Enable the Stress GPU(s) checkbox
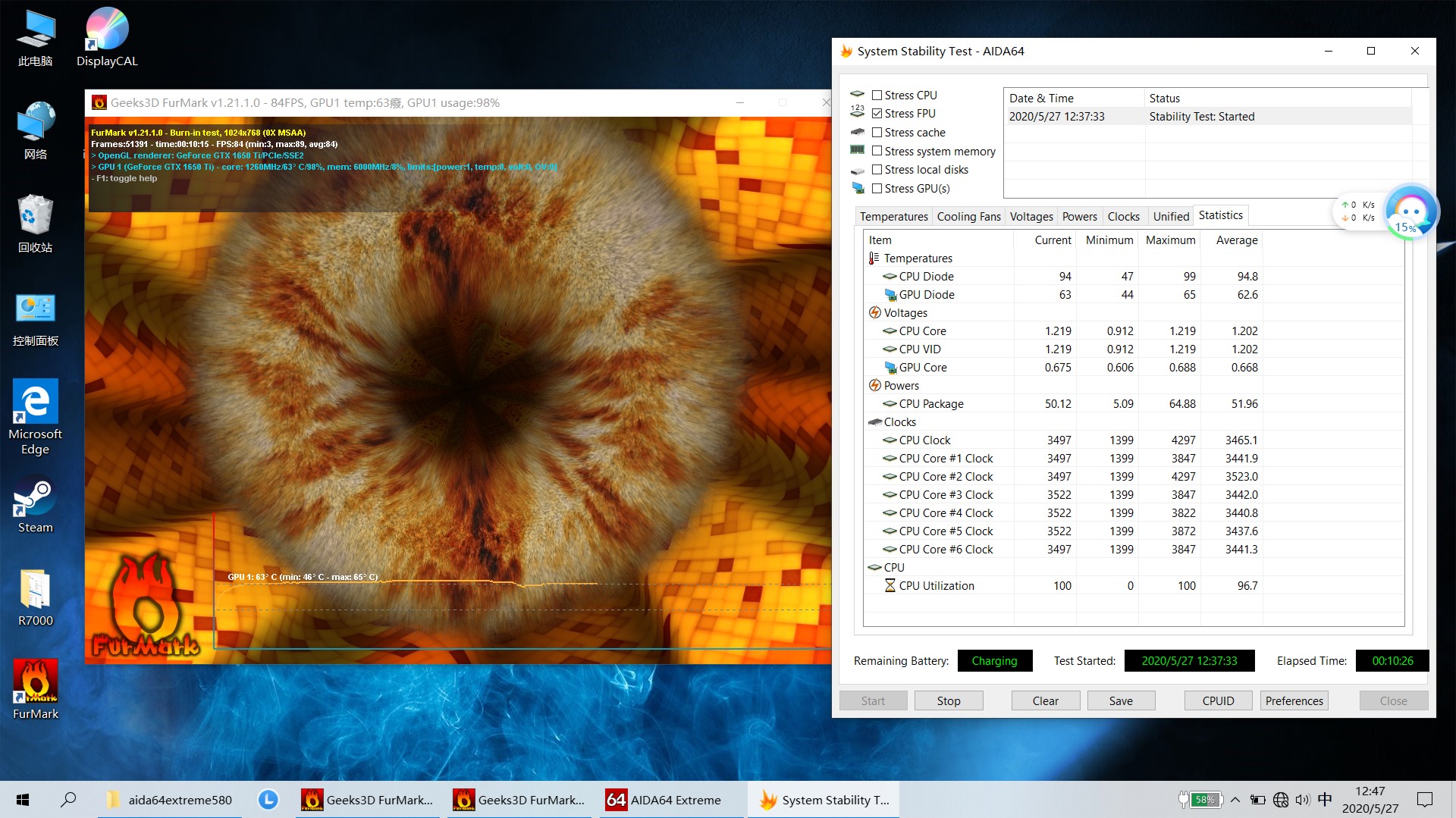The width and height of the screenshot is (1456, 818). (x=877, y=189)
